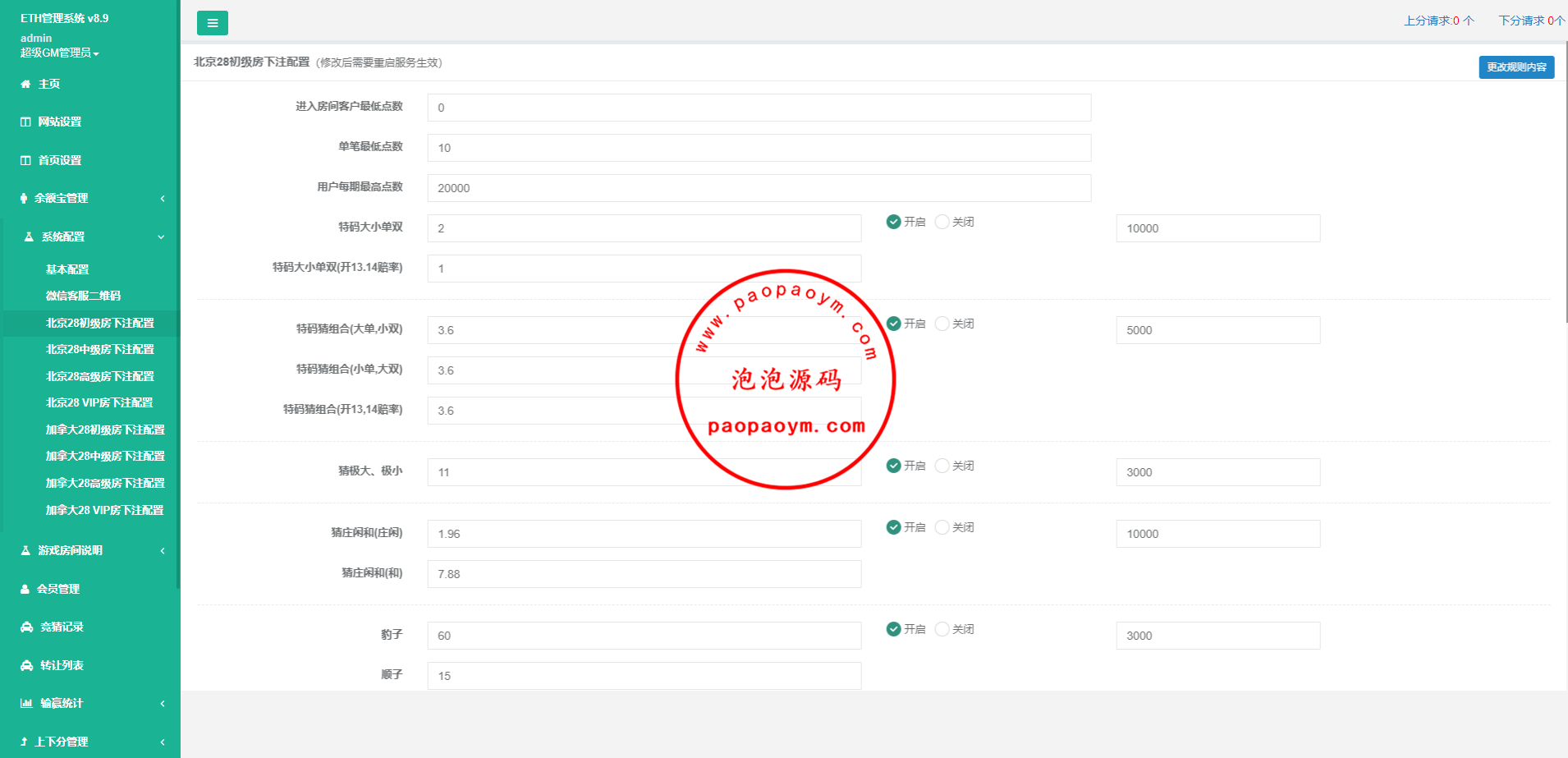Open the 上分请求 link in header
The image size is (1568, 758).
tap(1437, 21)
